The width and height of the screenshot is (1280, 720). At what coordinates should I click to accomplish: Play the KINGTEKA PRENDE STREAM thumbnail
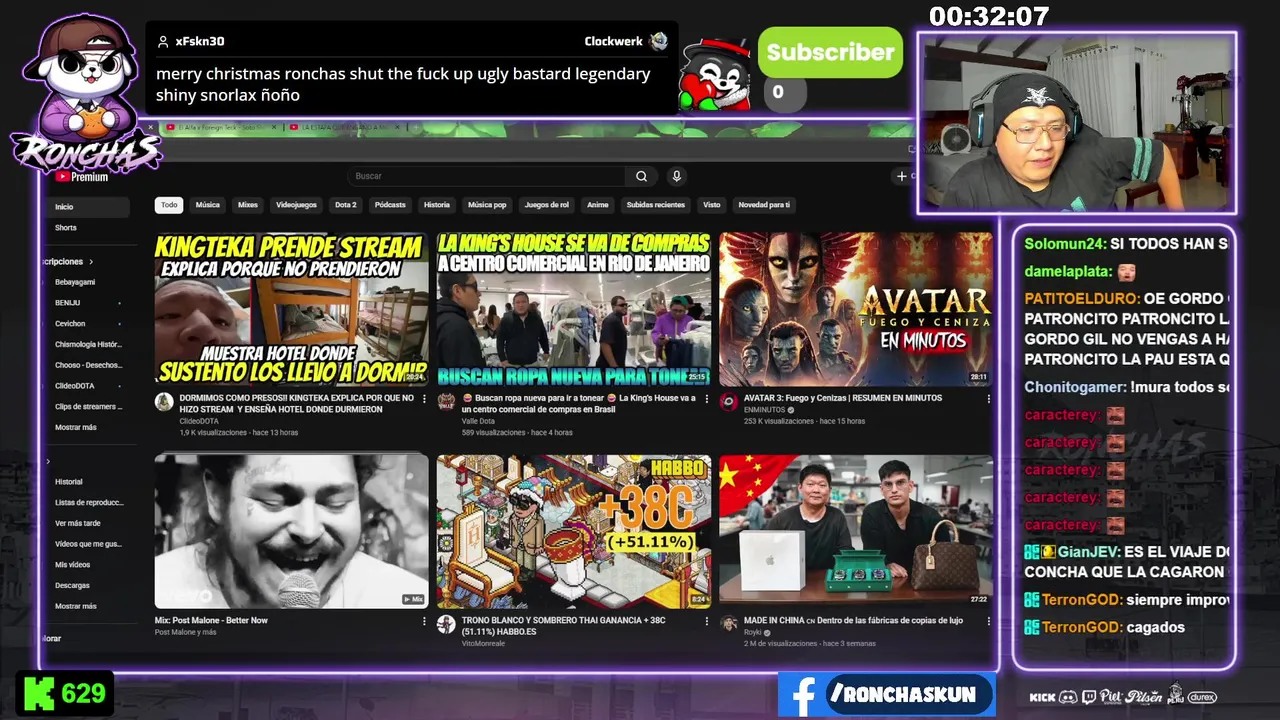291,309
